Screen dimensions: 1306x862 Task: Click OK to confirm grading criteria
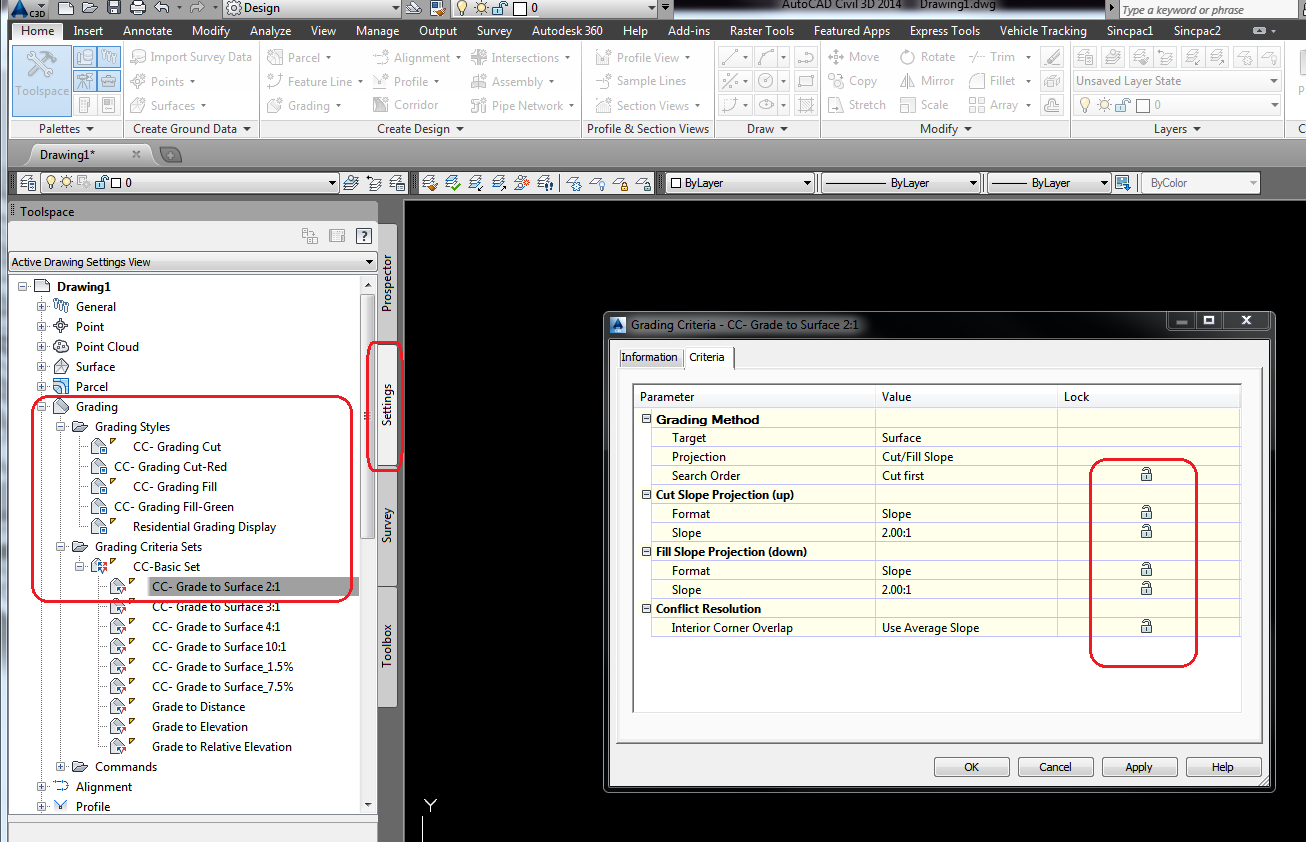coord(971,766)
